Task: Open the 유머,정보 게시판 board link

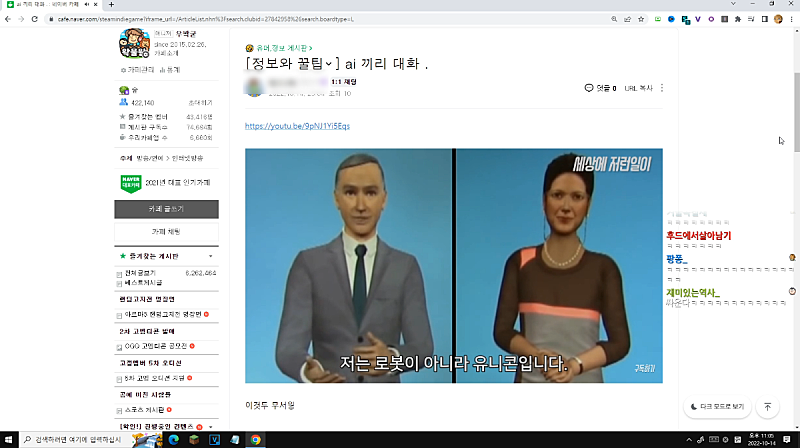Action: pyautogui.click(x=284, y=48)
